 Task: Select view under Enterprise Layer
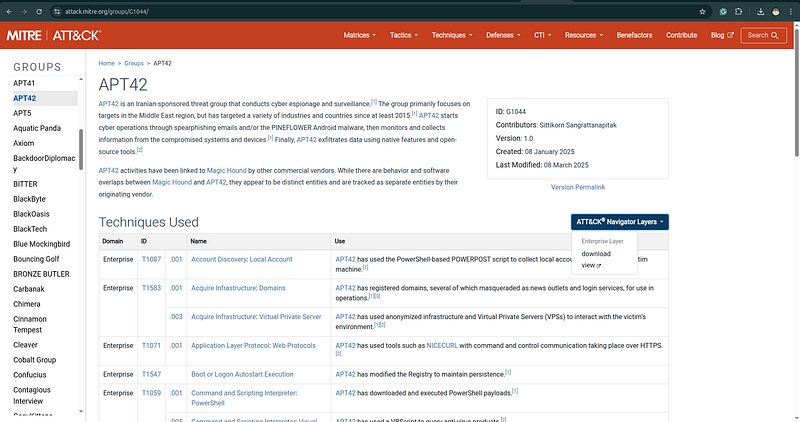591,265
